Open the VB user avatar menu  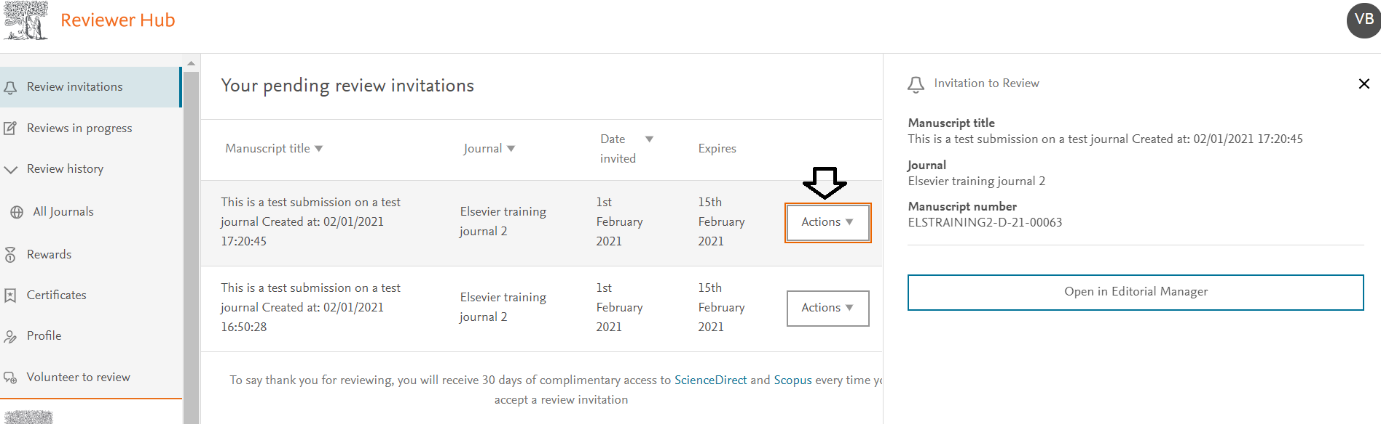pos(1363,20)
